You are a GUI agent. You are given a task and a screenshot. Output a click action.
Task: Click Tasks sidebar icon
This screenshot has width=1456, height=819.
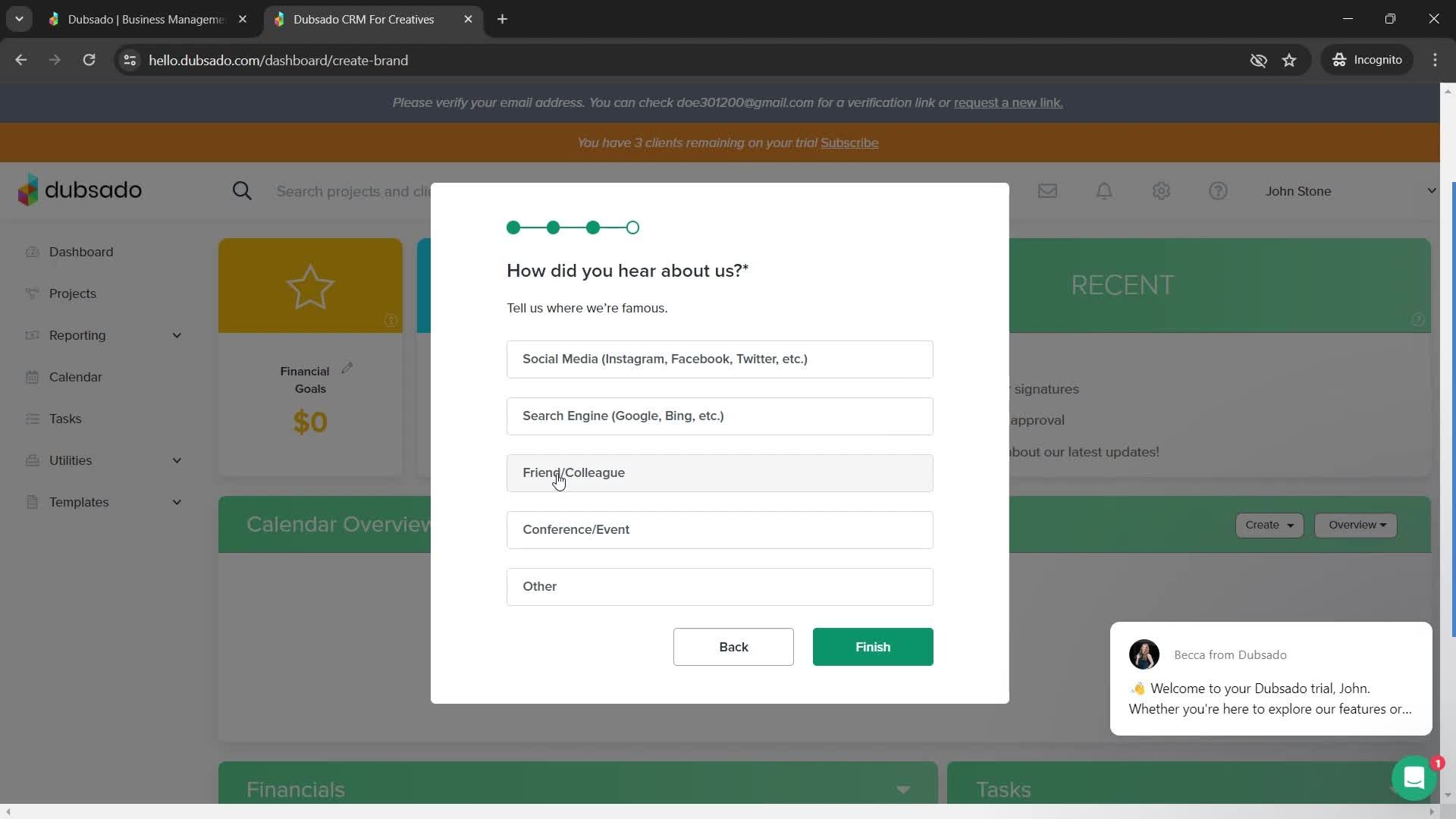(32, 419)
